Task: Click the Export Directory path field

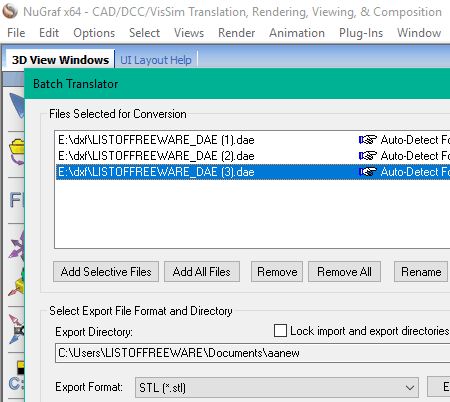Action: (x=253, y=353)
